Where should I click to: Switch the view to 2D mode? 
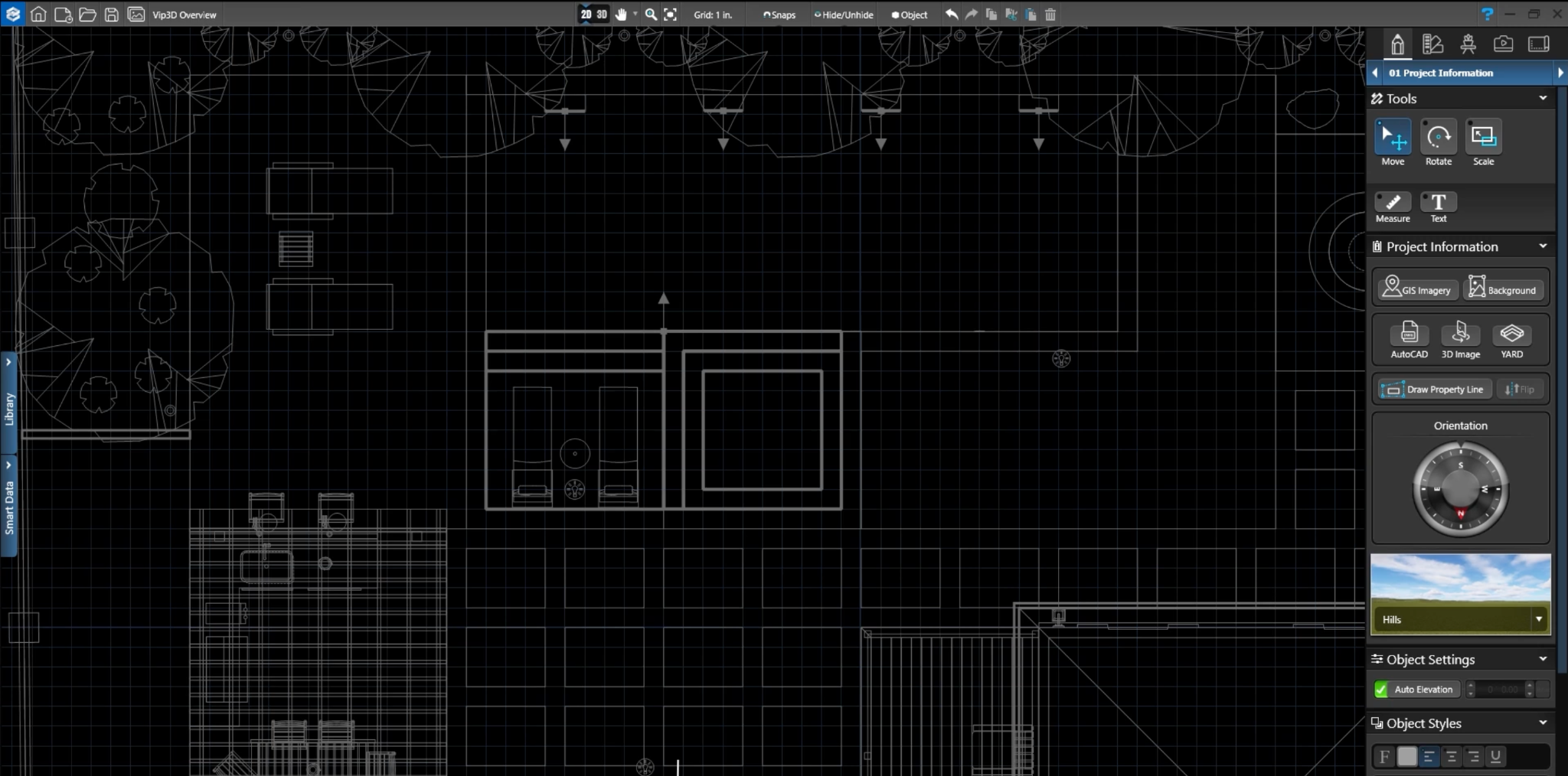coord(586,14)
